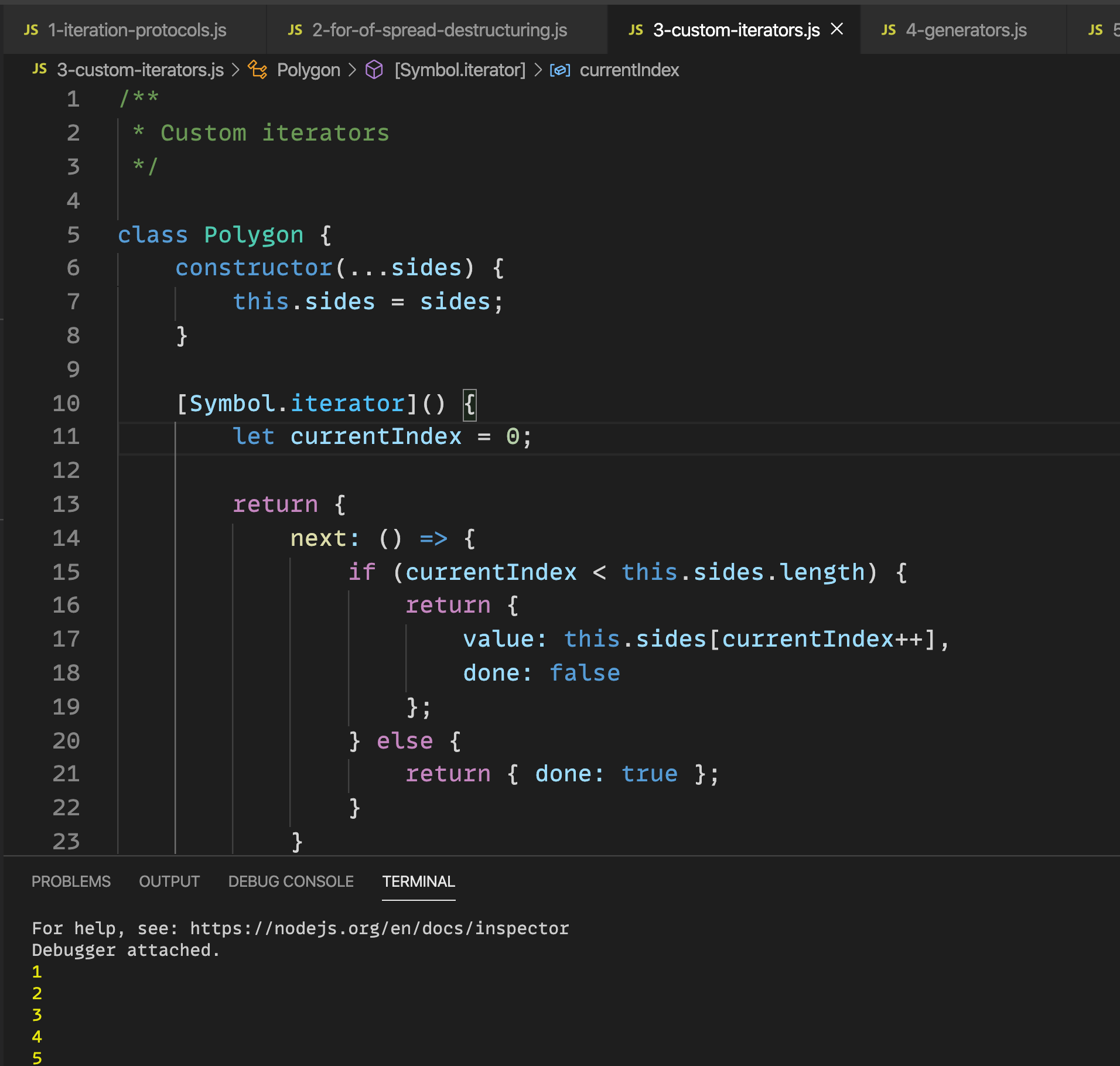Switch to 2-for-of-spread-destructuring.js tab
Screen dimensions: 1120x1066
[x=438, y=30]
